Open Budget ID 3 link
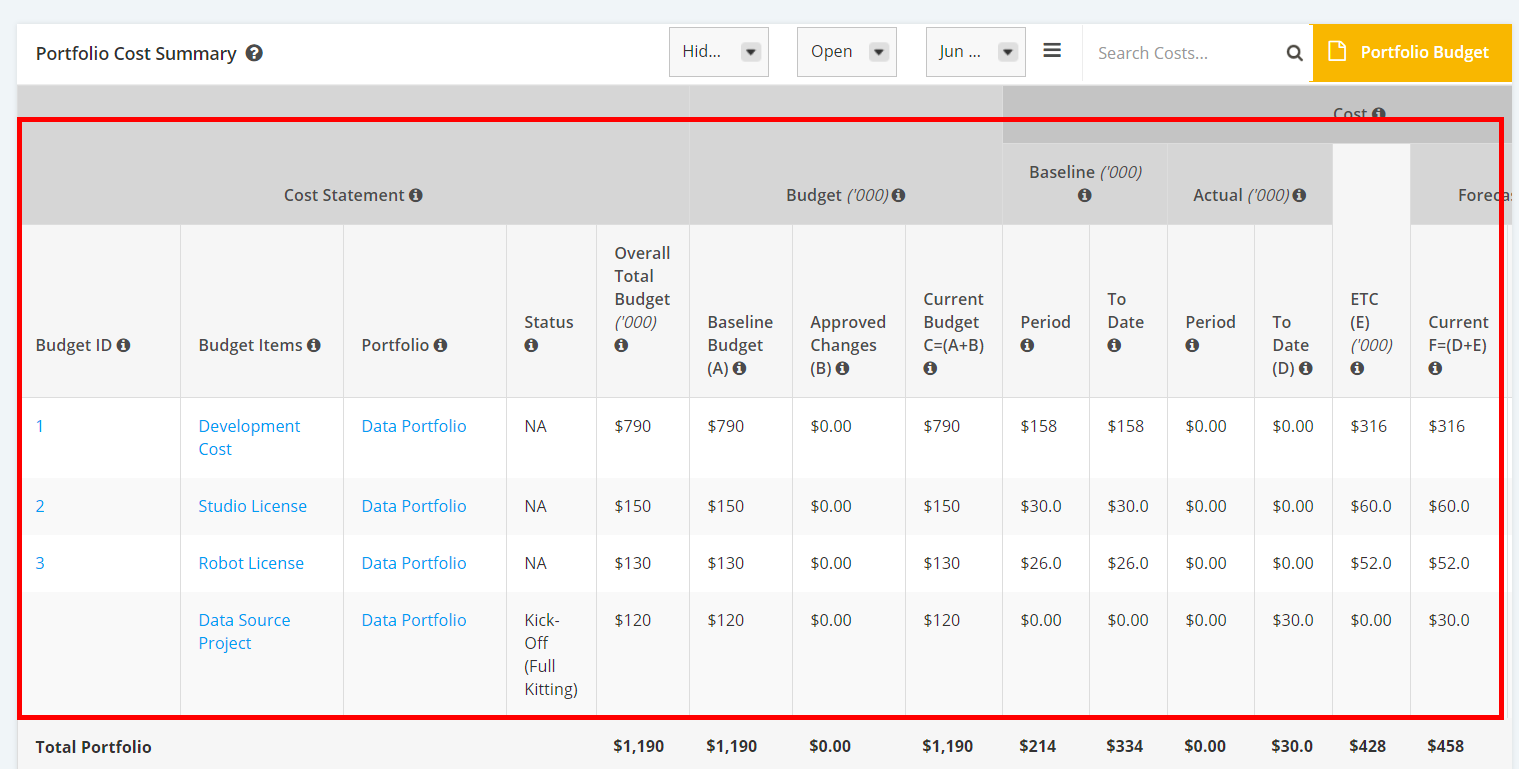Viewport: 1519px width, 769px height. (40, 563)
